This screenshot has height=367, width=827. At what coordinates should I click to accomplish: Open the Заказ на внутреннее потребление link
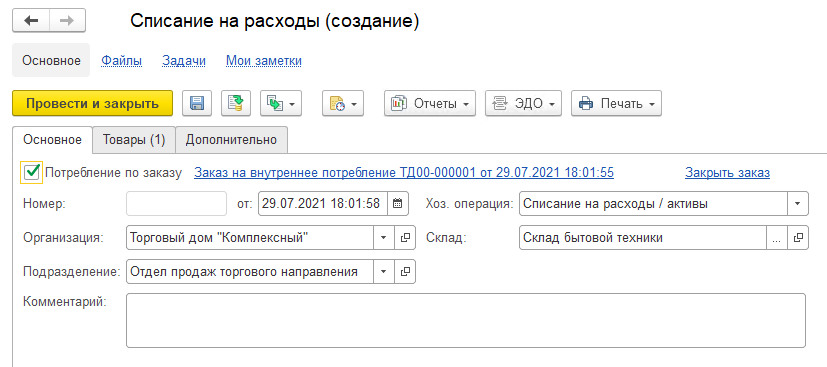click(403, 172)
